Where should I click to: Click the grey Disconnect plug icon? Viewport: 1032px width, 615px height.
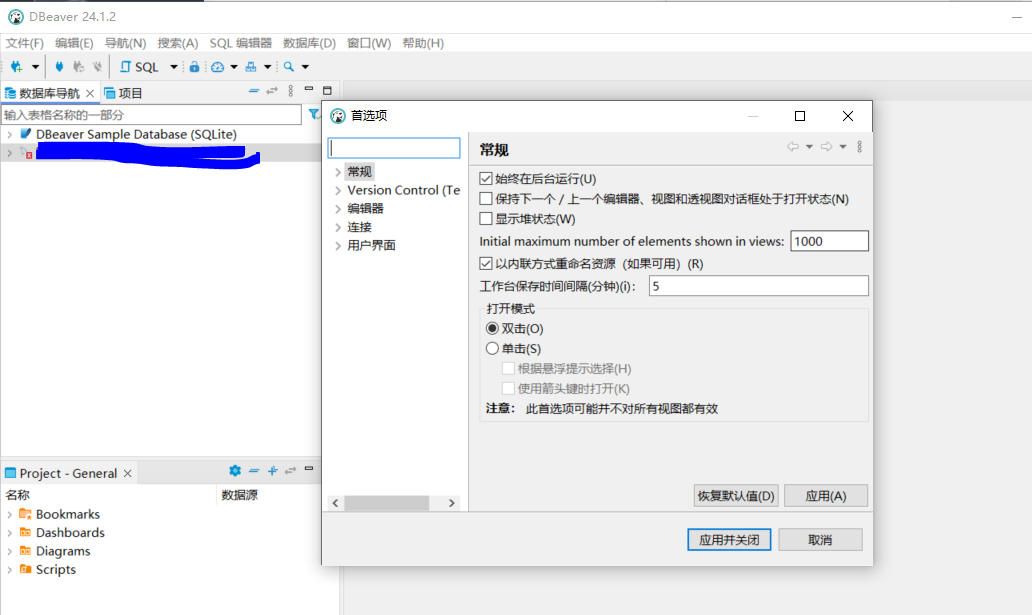point(97,67)
